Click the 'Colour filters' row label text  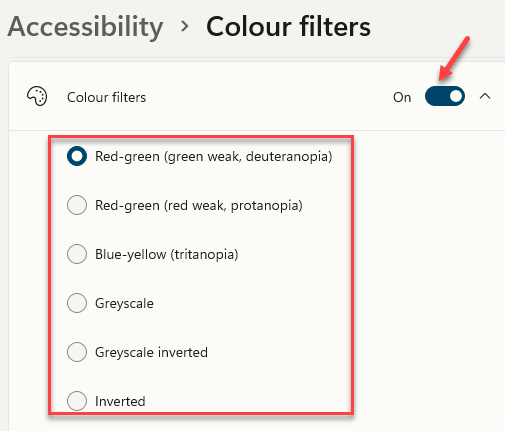point(107,97)
